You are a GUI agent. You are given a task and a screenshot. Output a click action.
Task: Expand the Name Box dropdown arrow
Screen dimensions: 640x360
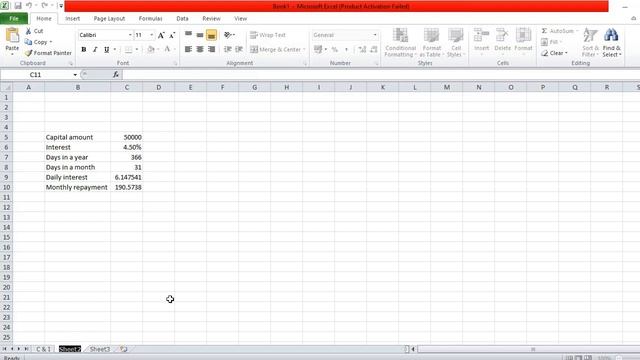[75, 75]
